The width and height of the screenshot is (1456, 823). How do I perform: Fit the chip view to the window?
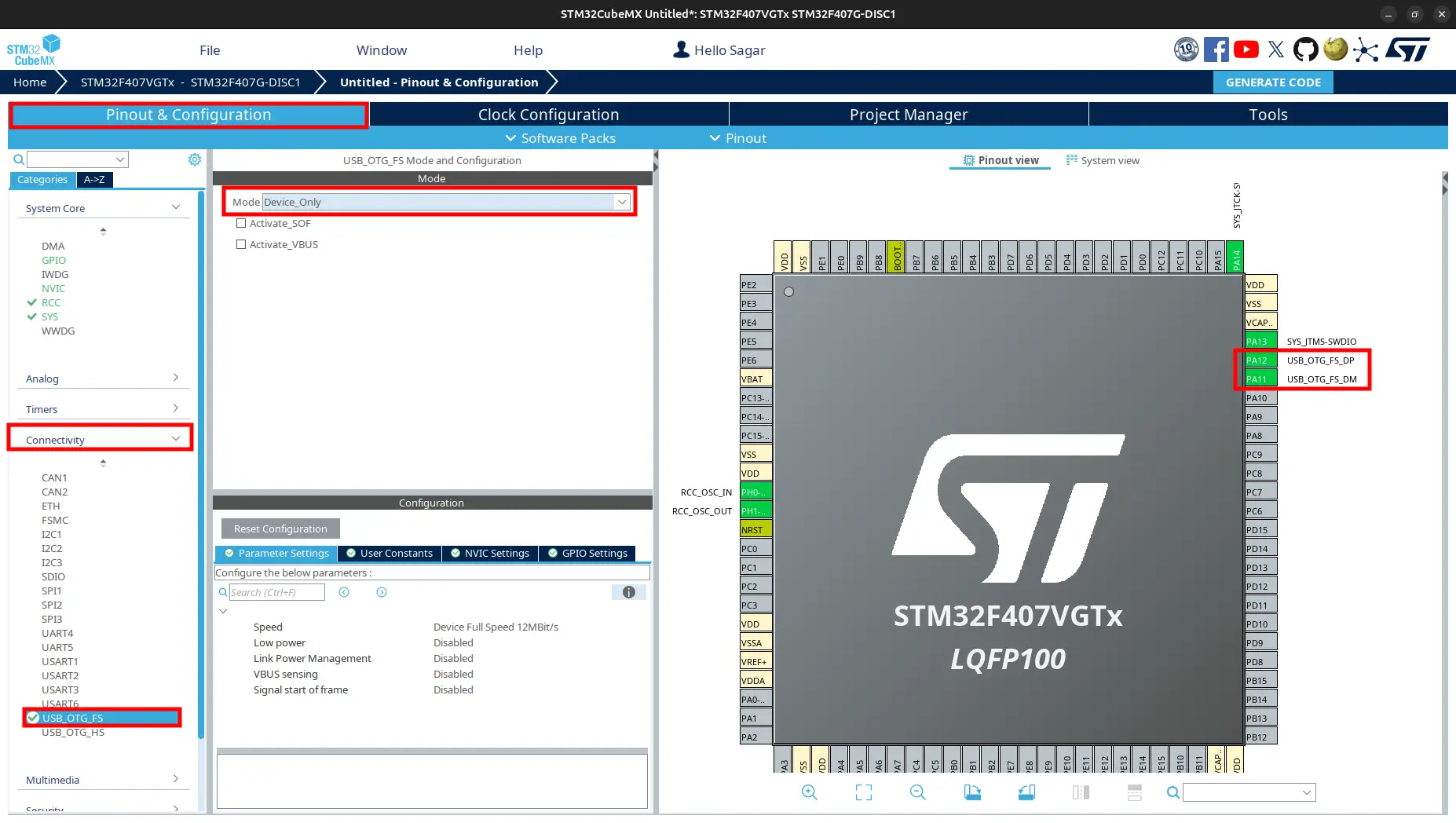pyautogui.click(x=863, y=792)
